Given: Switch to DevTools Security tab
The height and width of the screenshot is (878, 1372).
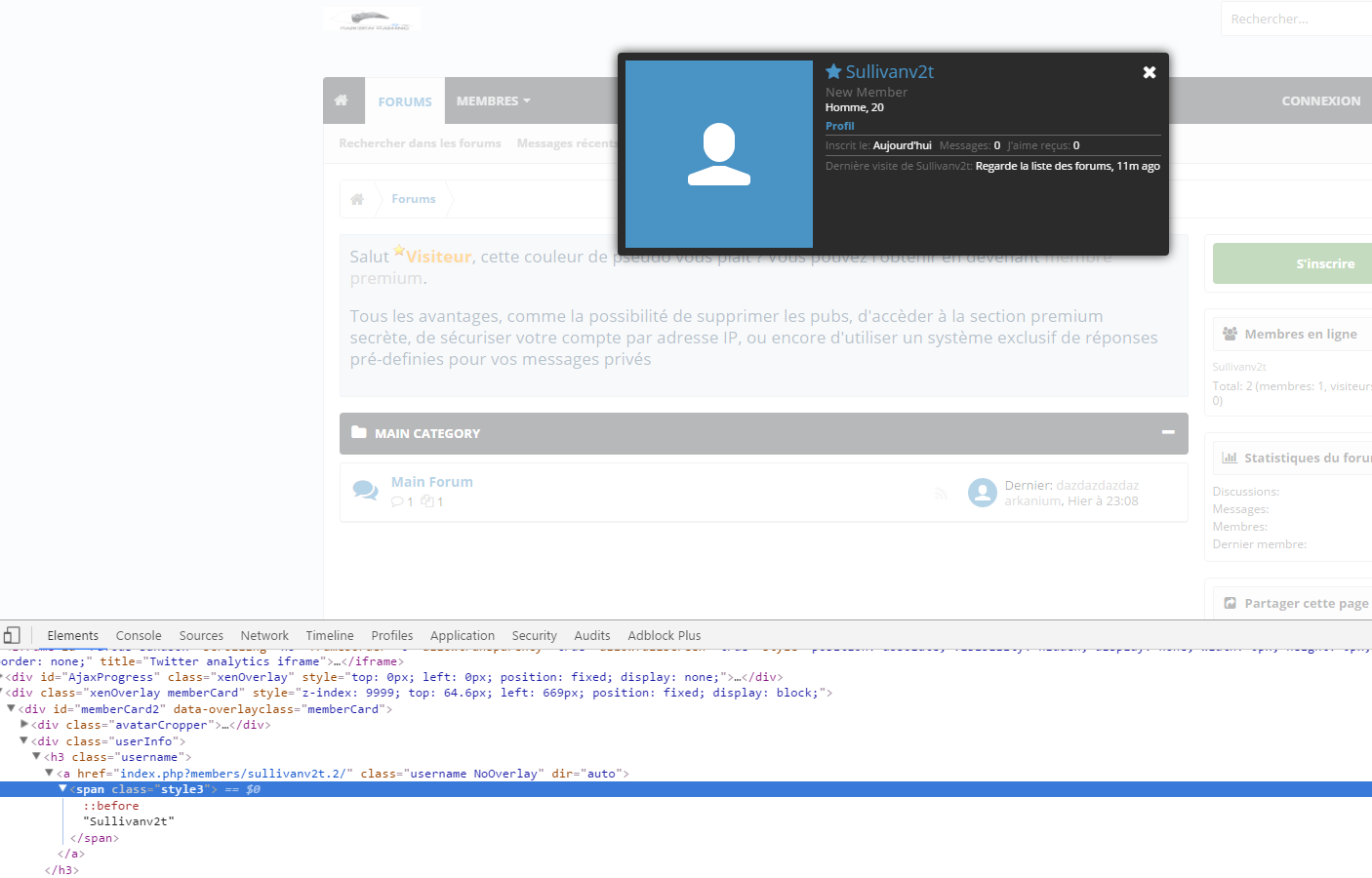Looking at the screenshot, I should point(535,635).
